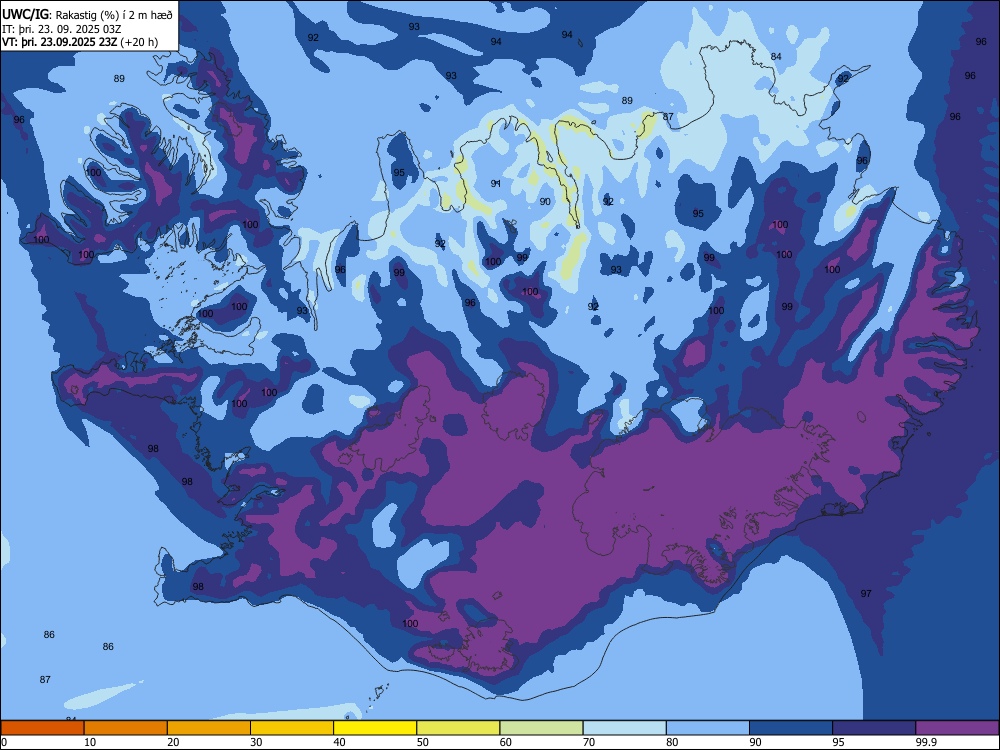Select the '40' legend scale label
This screenshot has width=1000, height=750.
[339, 742]
